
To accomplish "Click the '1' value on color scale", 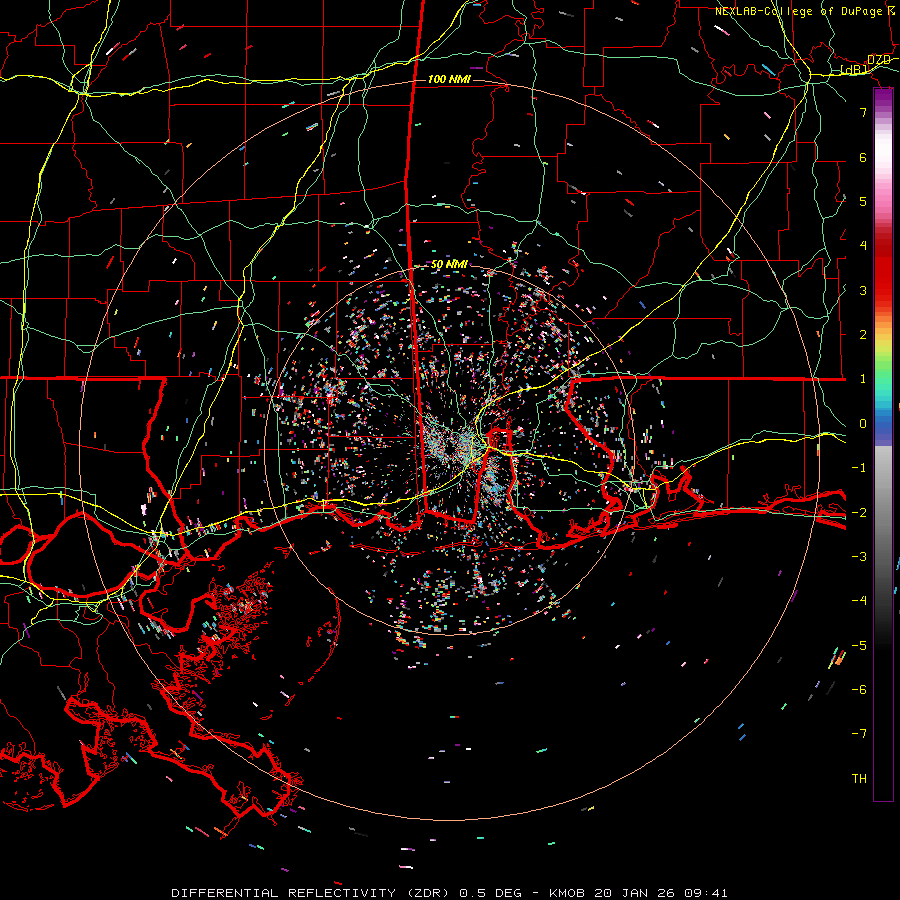I will [x=863, y=379].
